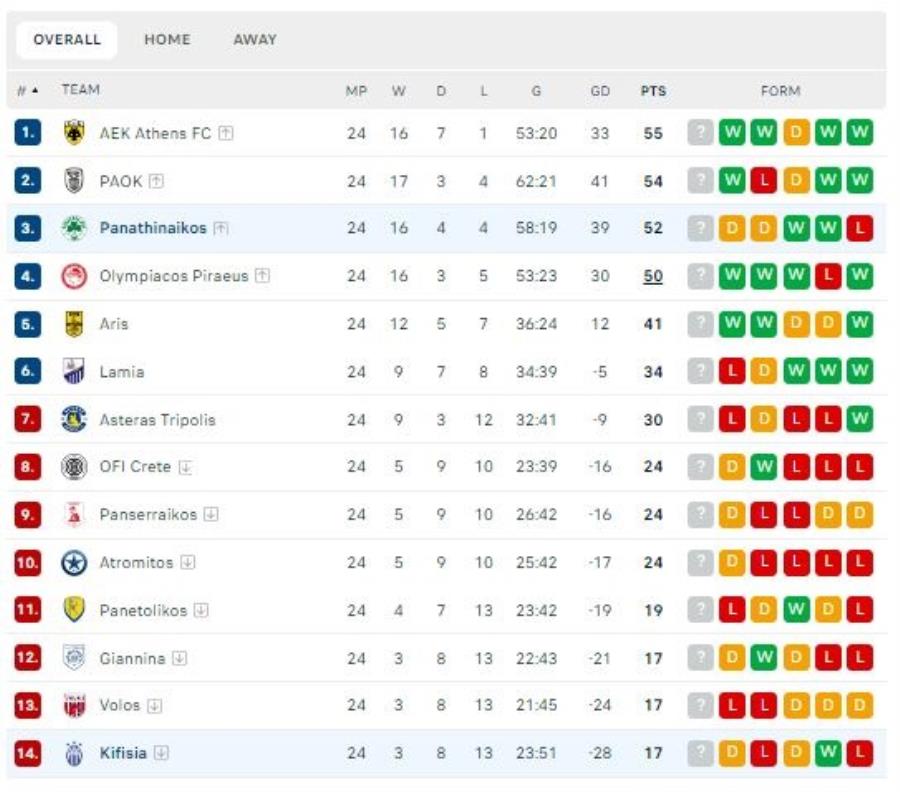Click the promotion arrow beside Panathinaikos

[220, 228]
